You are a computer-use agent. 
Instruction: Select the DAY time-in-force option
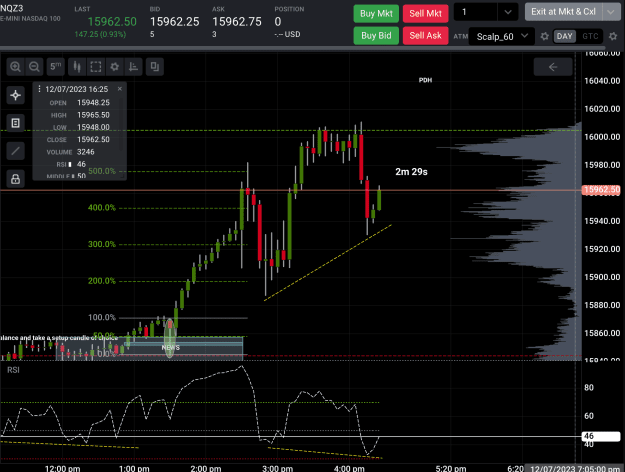coord(564,36)
